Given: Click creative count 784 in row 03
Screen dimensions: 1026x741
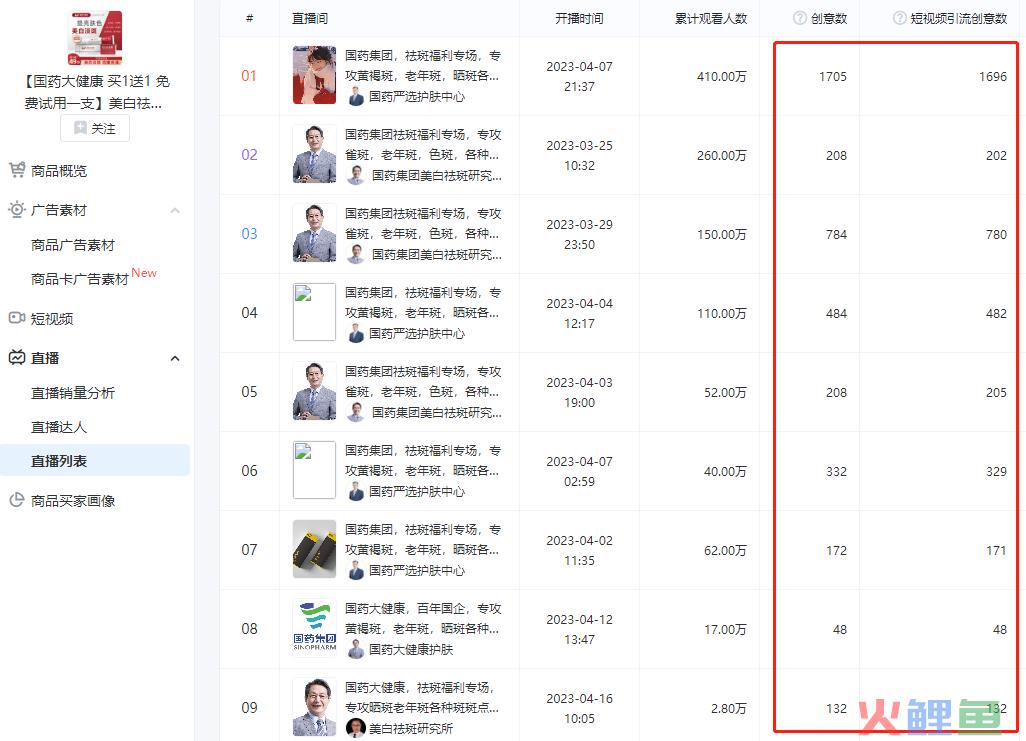Looking at the screenshot, I should coord(836,234).
